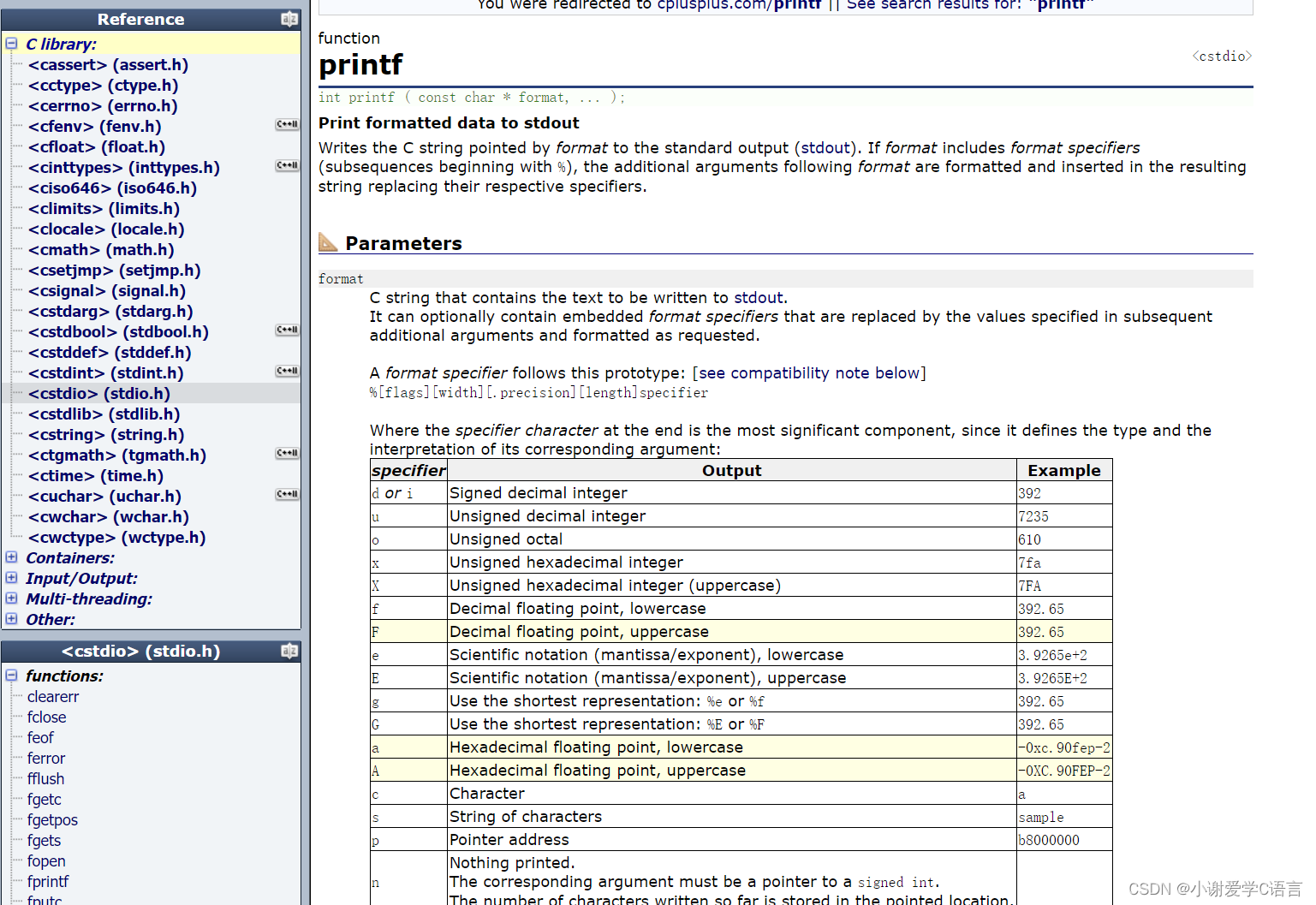The width and height of the screenshot is (1316, 905).
Task: Click the 'Pointer address' table cell
Action: [731, 840]
